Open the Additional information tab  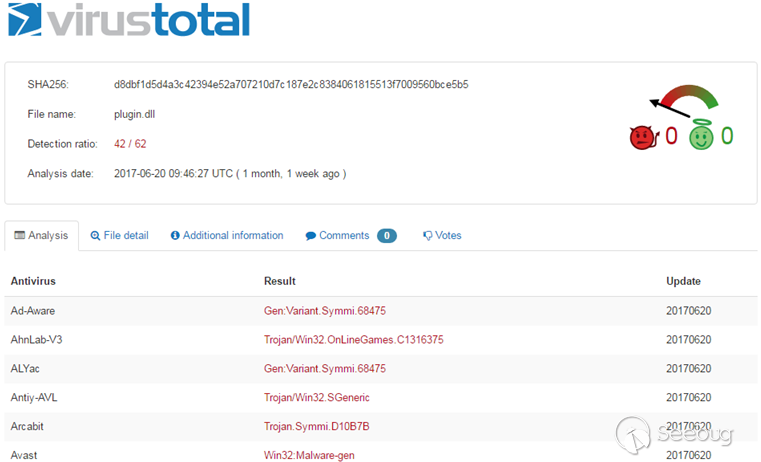click(227, 235)
